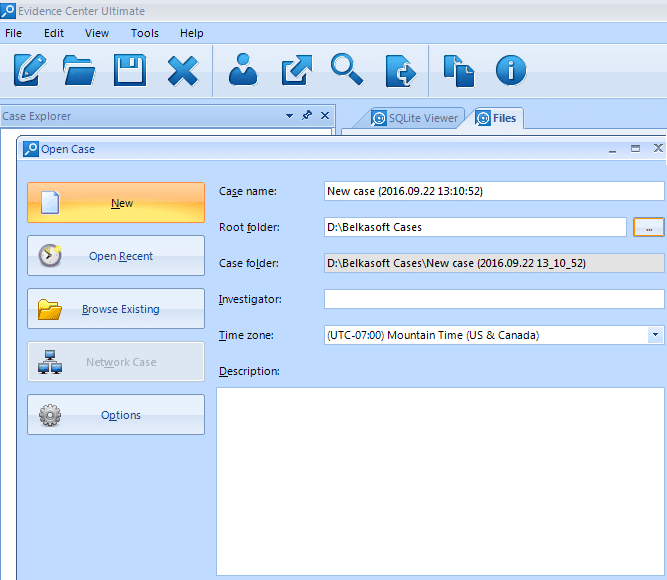Click the Open Case dialog title icon
Image resolution: width=667 pixels, height=580 pixels.
pos(31,149)
